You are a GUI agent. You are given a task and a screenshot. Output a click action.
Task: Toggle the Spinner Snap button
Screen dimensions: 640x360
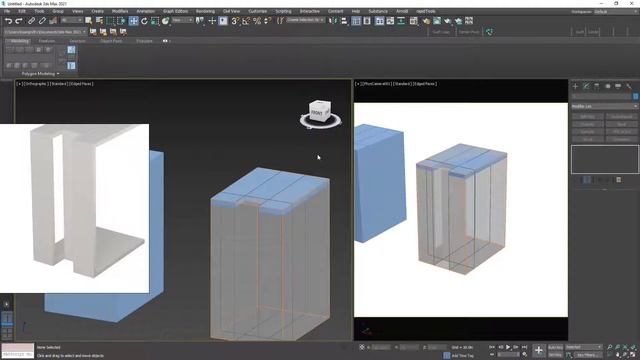tap(268, 21)
